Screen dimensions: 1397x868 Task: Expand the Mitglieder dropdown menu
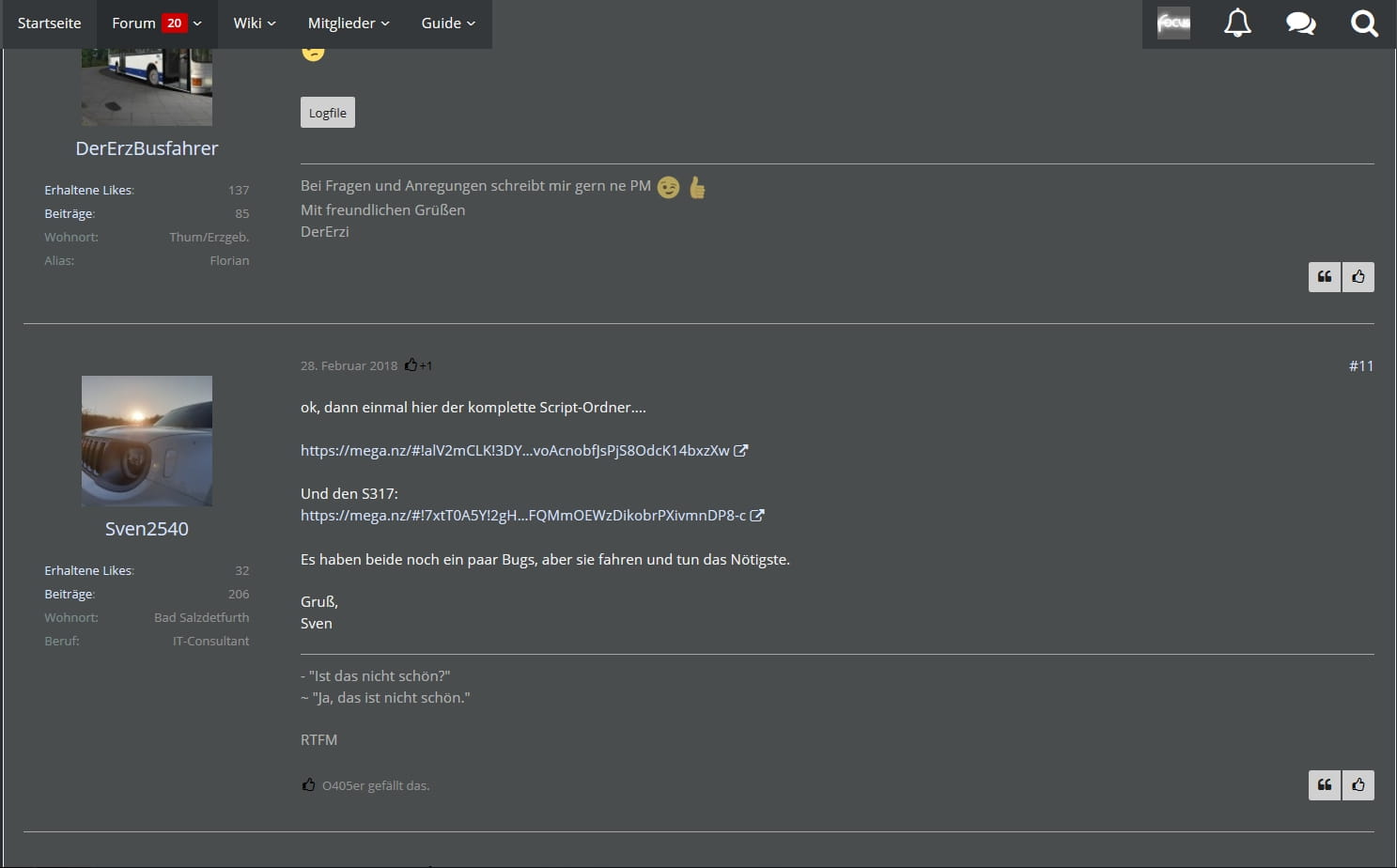348,23
